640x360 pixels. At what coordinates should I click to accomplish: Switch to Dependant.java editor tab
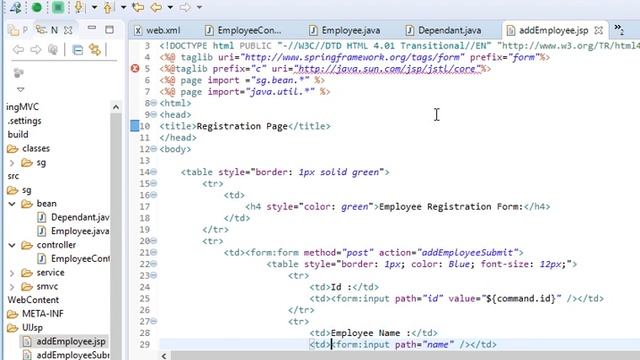coord(444,31)
